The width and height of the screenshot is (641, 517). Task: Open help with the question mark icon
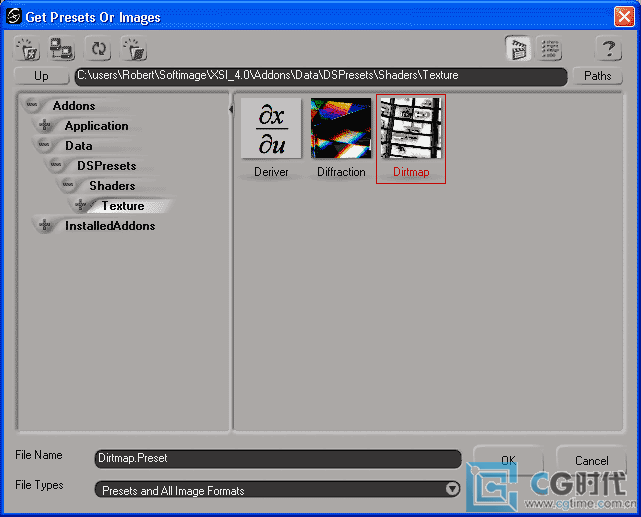pyautogui.click(x=609, y=49)
